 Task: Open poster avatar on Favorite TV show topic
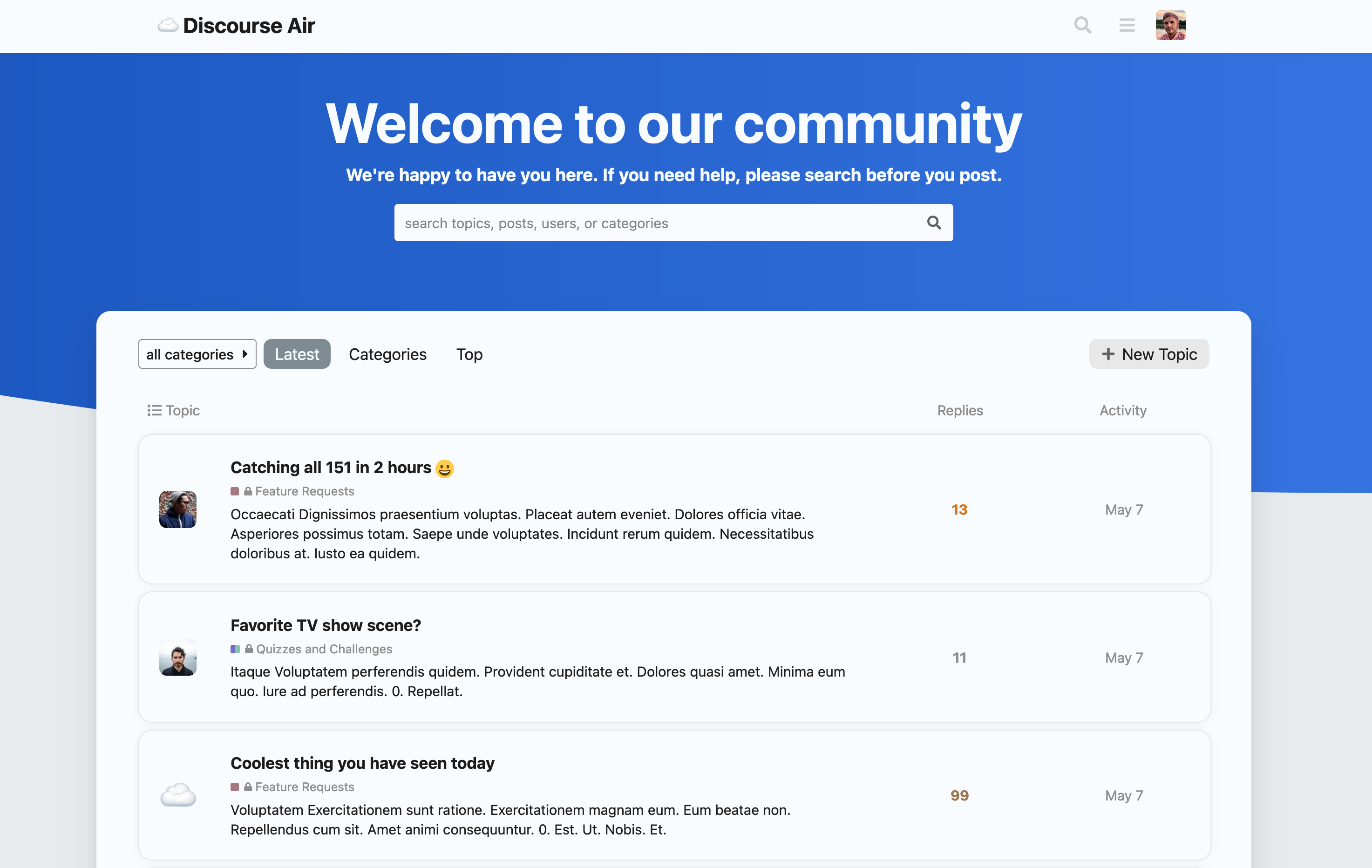click(x=178, y=657)
